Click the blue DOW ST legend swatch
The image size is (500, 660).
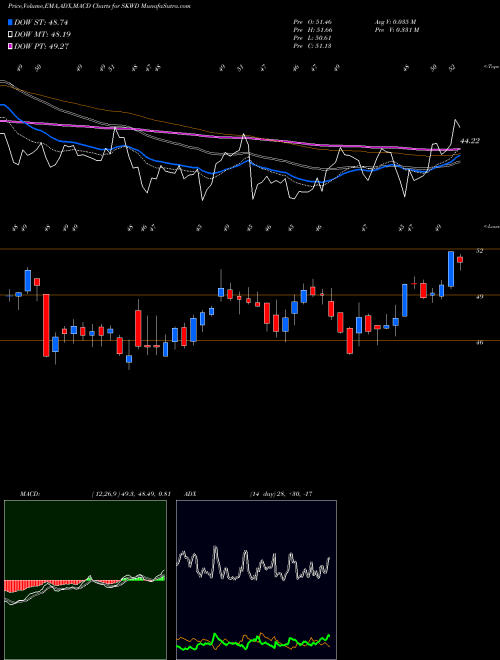[10, 22]
